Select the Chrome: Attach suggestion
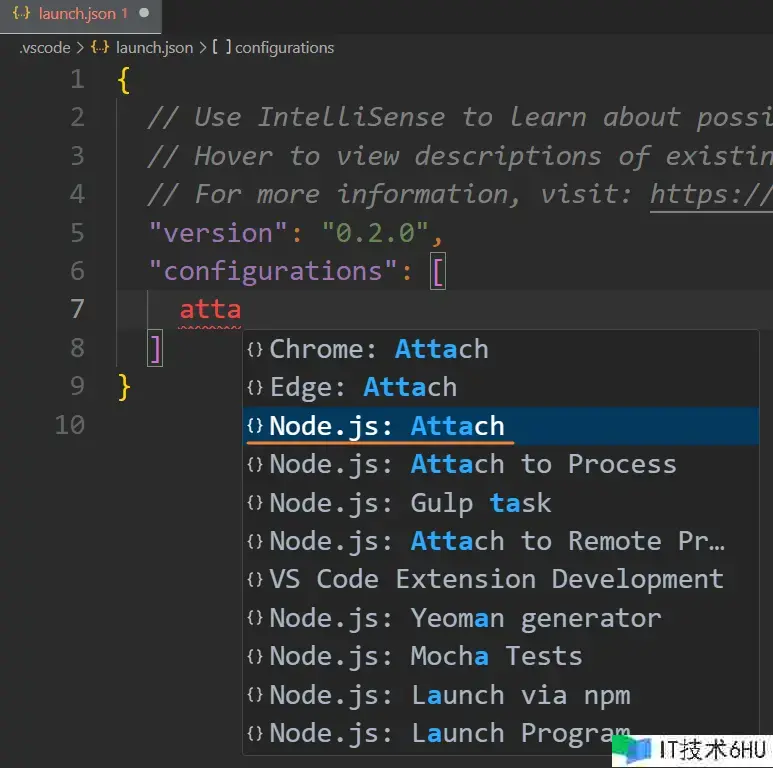Viewport: 773px width, 768px height. (379, 349)
